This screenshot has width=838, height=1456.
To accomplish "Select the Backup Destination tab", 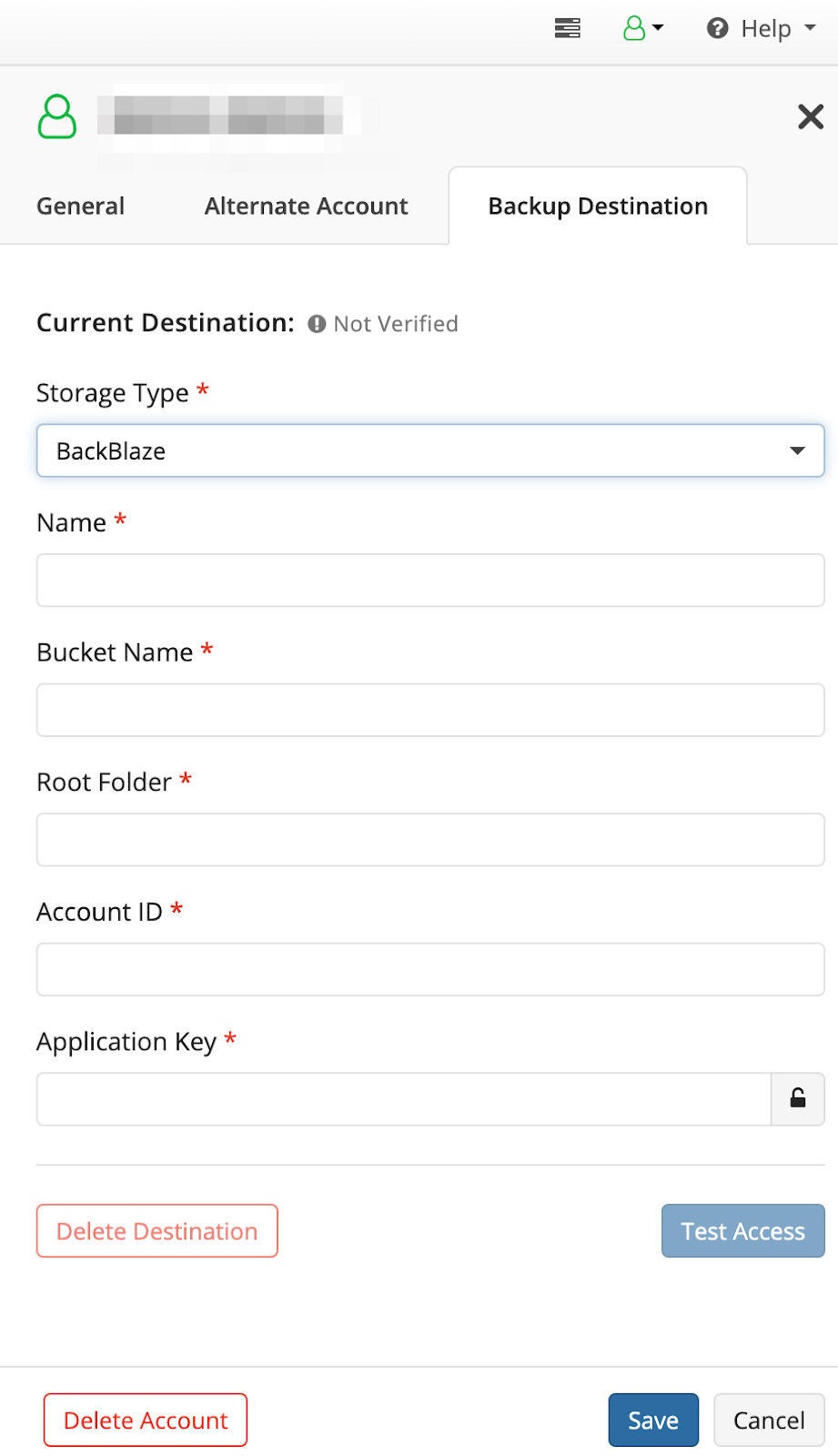I will (598, 206).
